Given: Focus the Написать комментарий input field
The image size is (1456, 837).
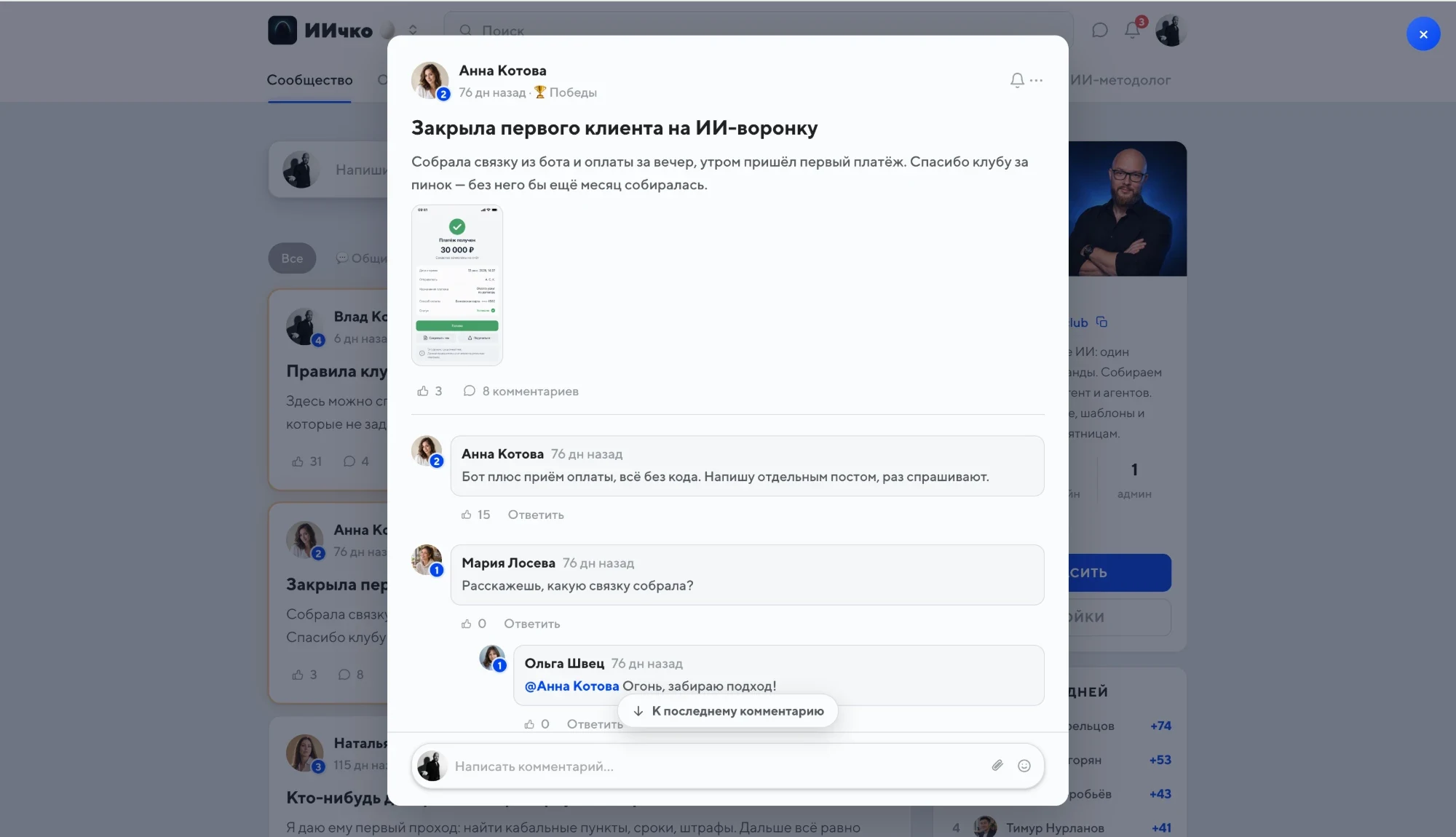Looking at the screenshot, I should 717,766.
